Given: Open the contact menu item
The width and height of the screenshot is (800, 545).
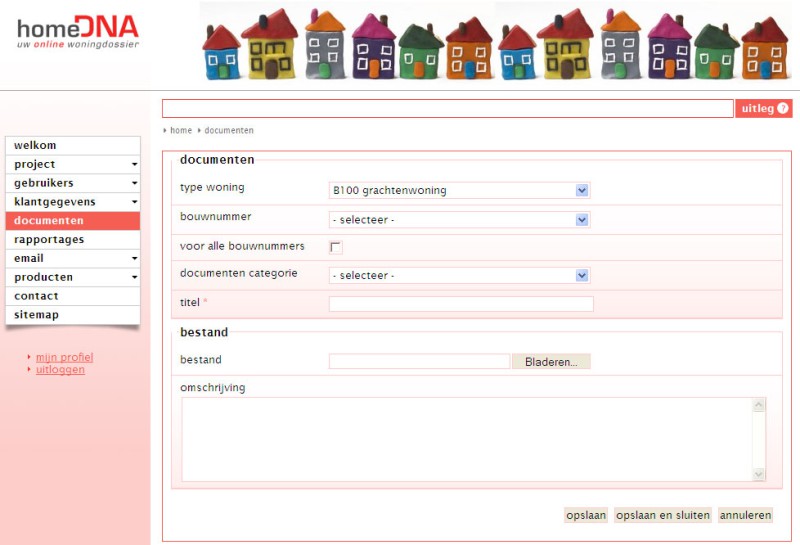Looking at the screenshot, I should [x=72, y=296].
